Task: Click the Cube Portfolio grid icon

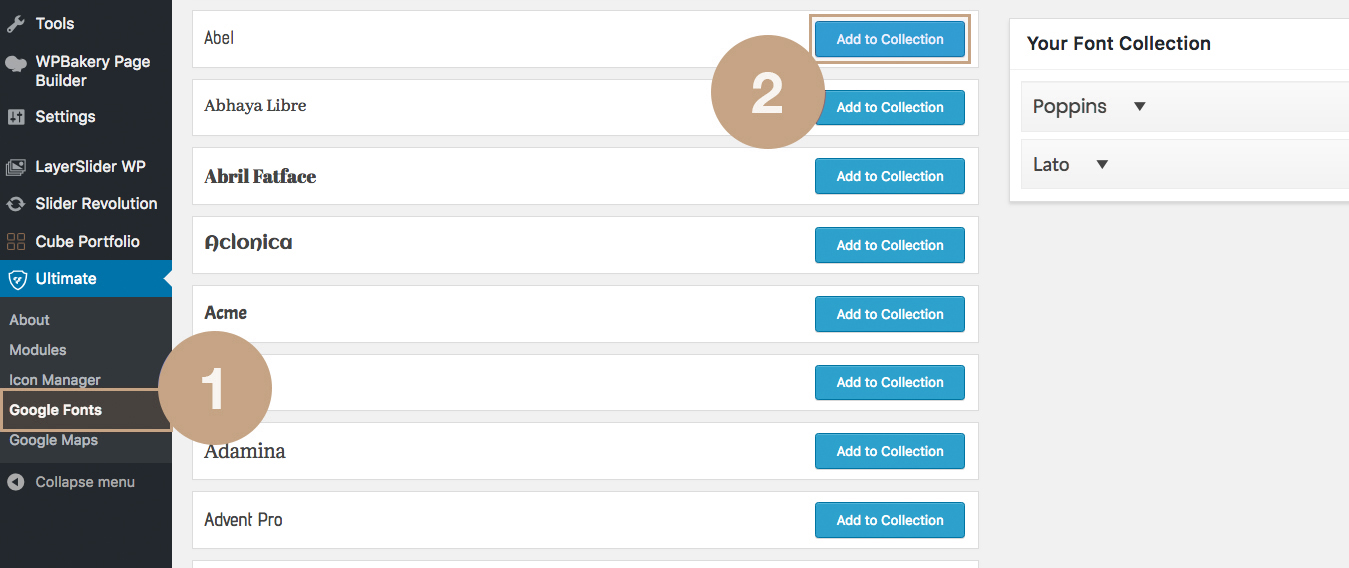Action: coord(16,241)
